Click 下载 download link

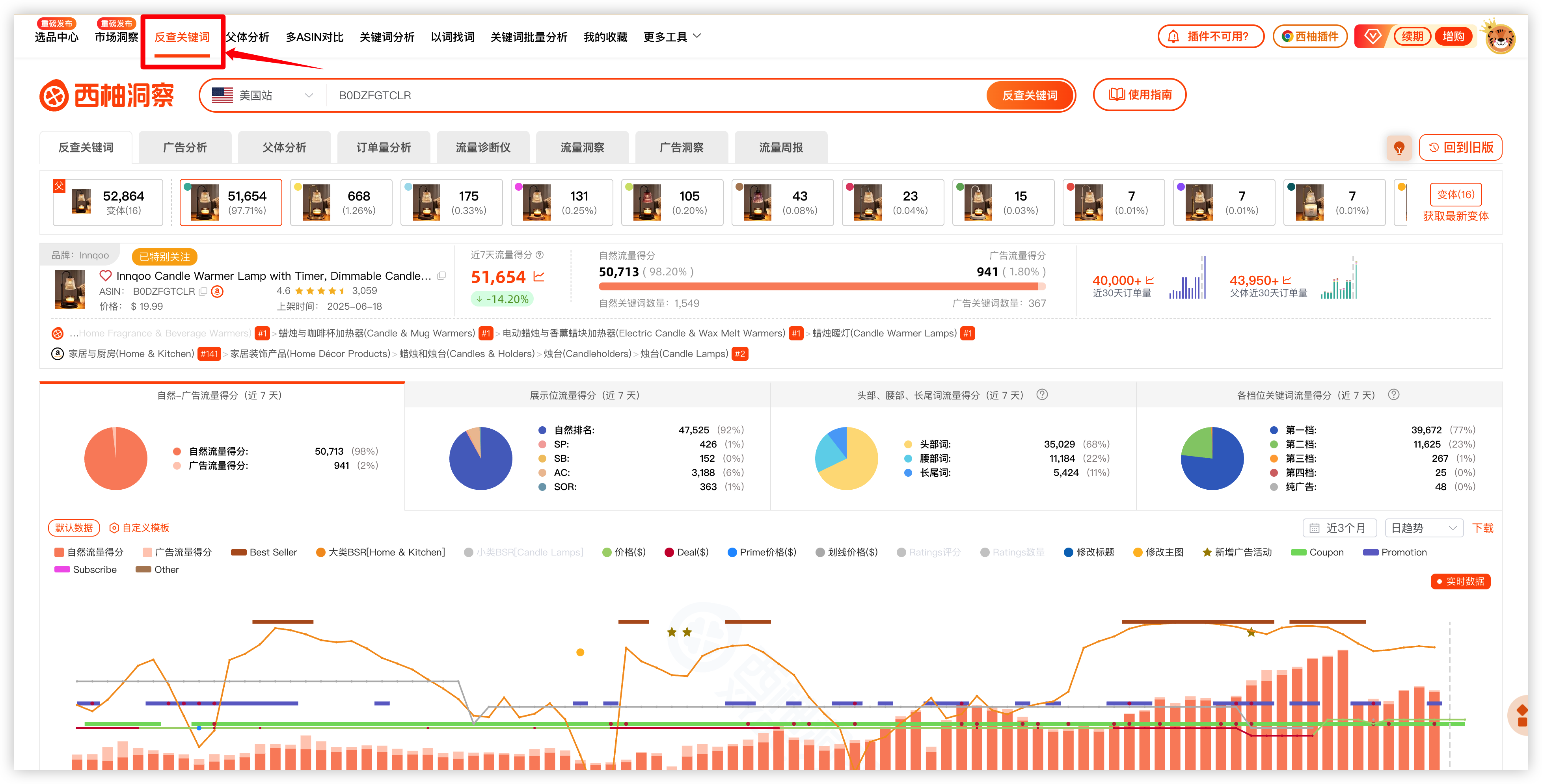click(1483, 528)
